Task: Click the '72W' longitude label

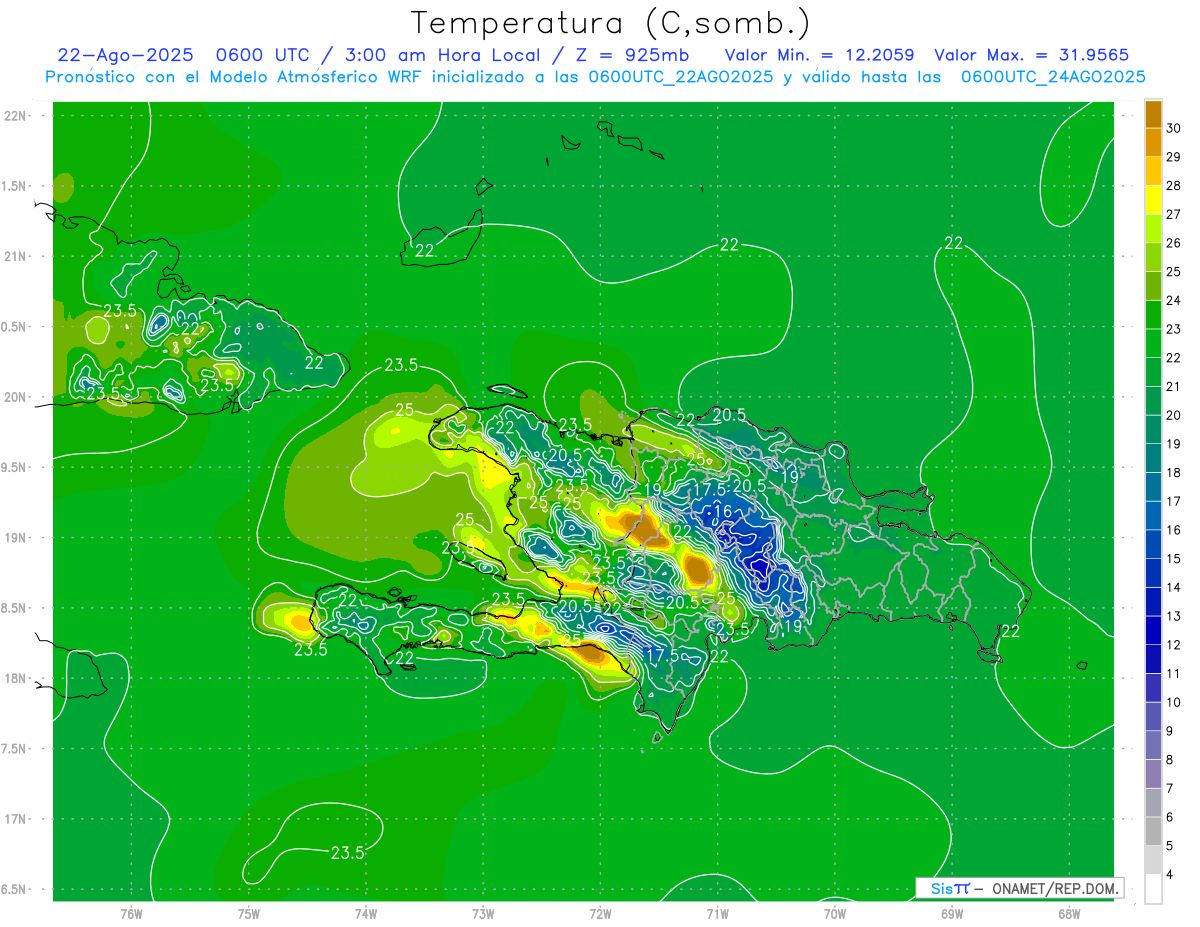Action: point(600,913)
